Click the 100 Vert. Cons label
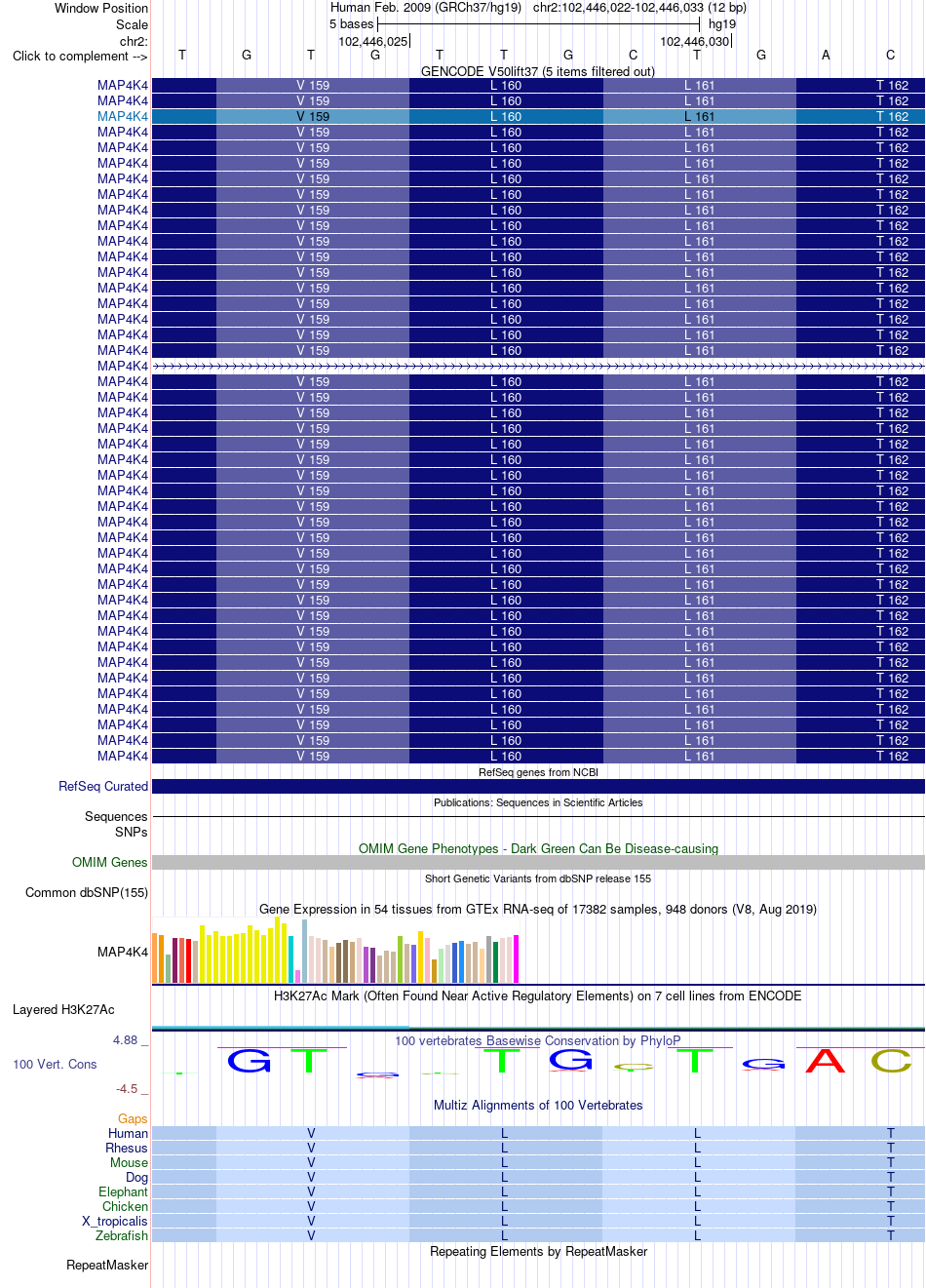 coord(55,1064)
